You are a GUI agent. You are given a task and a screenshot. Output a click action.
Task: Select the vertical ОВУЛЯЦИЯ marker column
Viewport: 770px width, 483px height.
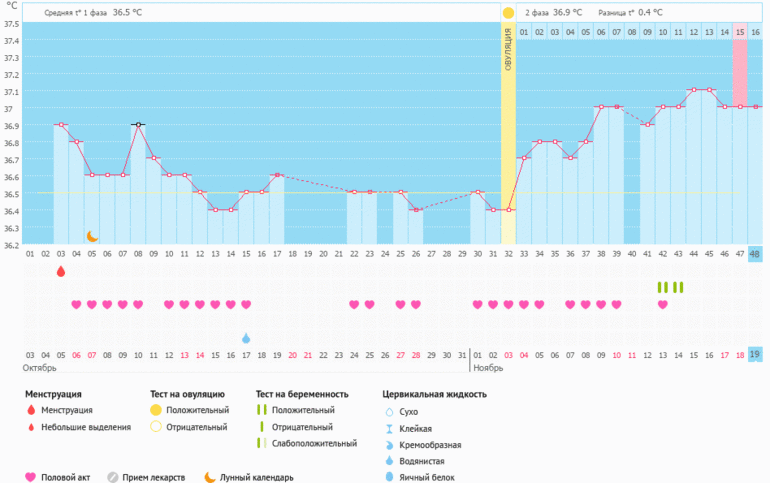click(x=508, y=130)
